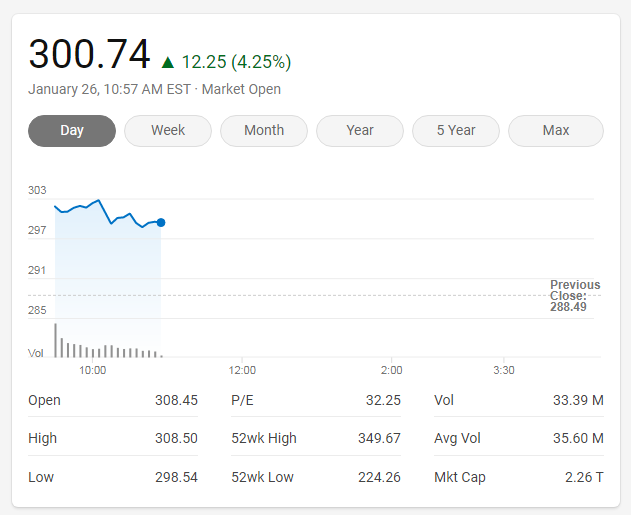Click the Mkt Cap value 2.26 T
Image resolution: width=631 pixels, height=515 pixels.
point(585,477)
